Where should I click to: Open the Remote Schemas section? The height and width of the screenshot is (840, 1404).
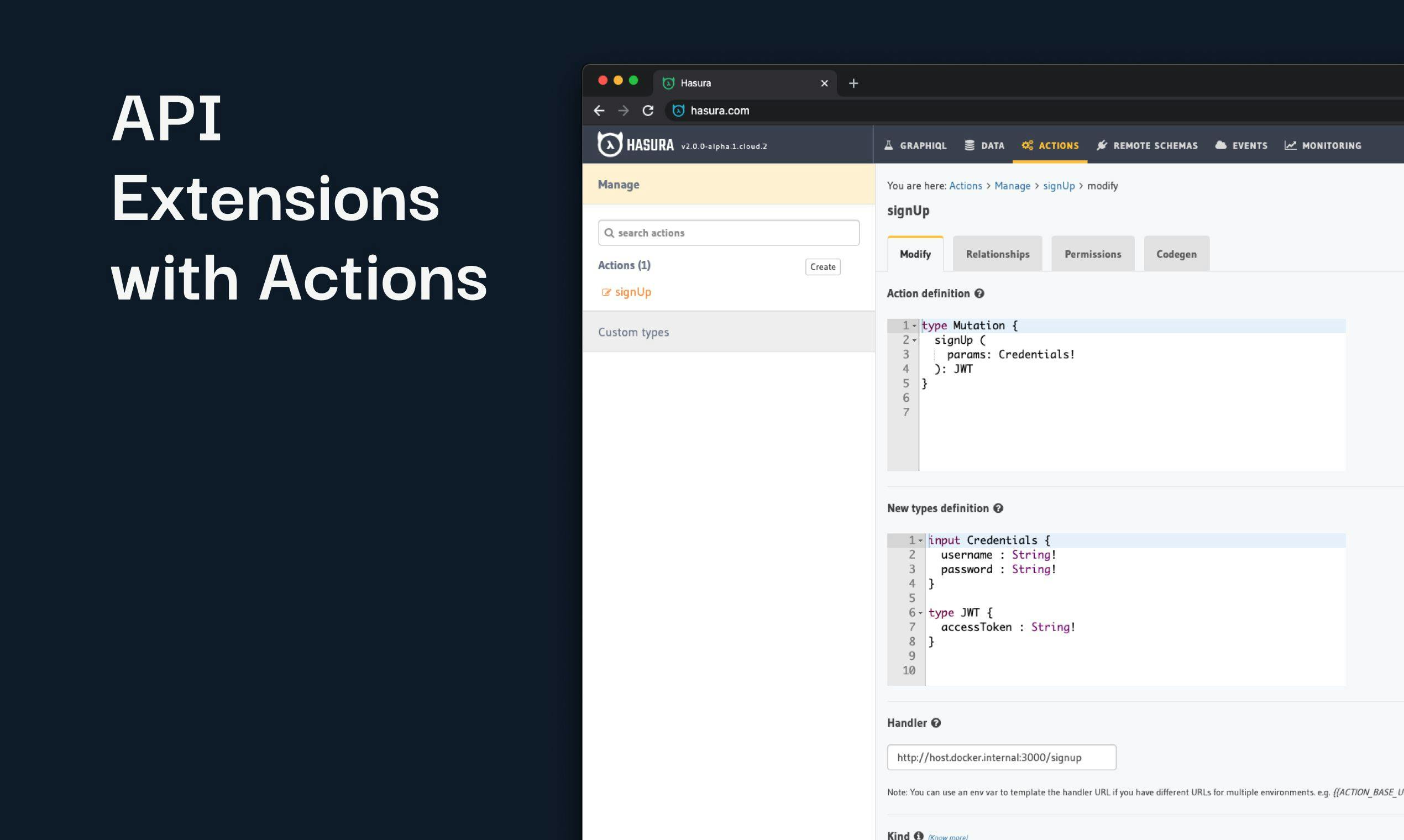click(1147, 145)
